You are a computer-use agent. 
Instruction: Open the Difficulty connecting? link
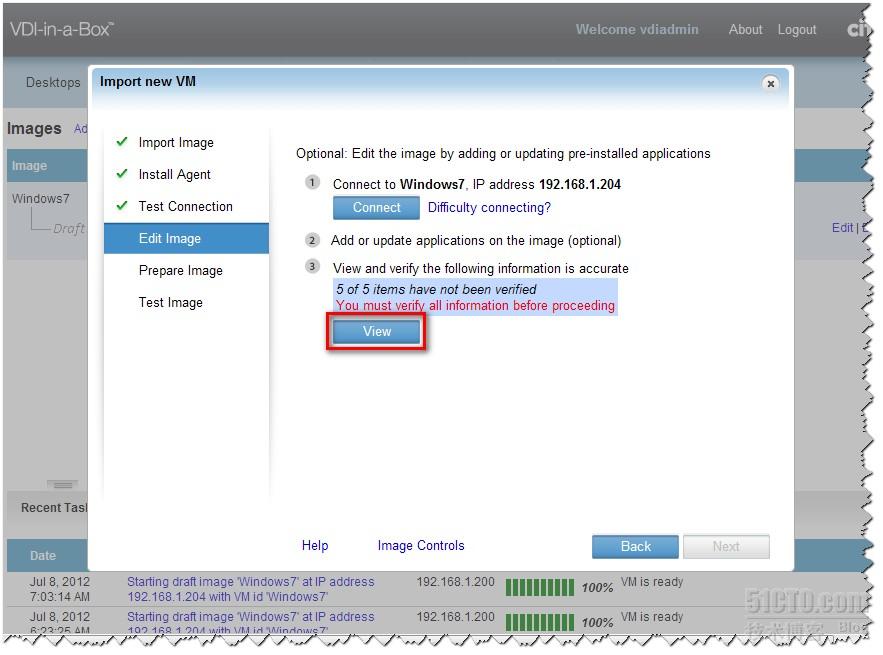click(x=489, y=208)
